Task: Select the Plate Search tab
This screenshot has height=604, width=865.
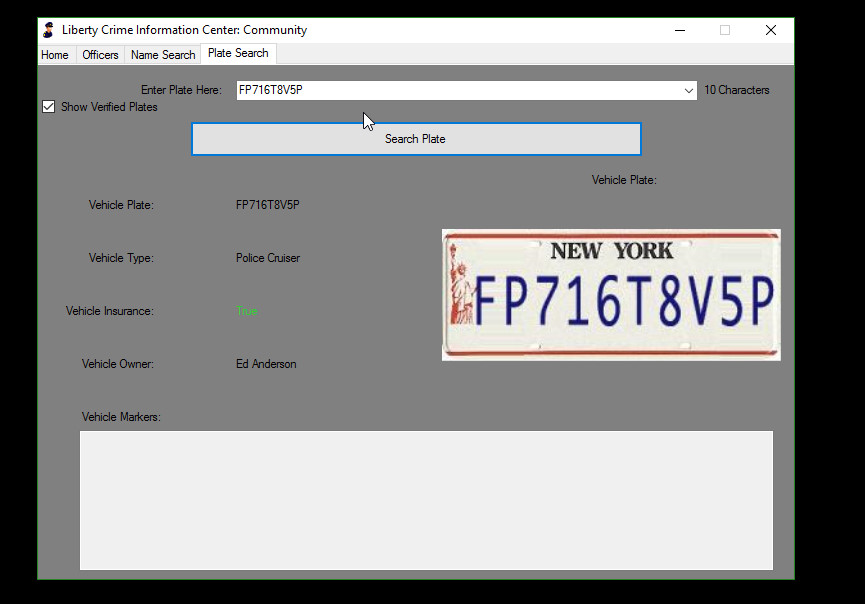Action: click(x=238, y=54)
